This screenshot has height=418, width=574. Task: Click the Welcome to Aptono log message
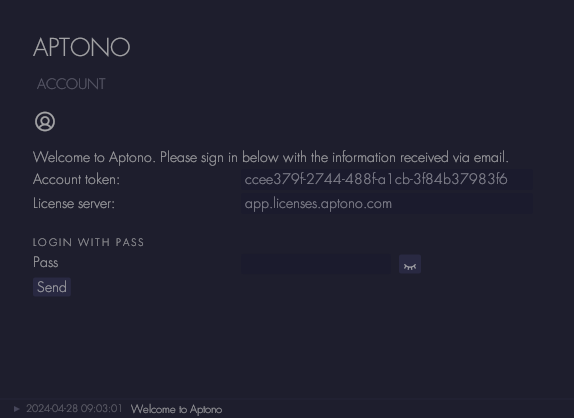pos(176,409)
